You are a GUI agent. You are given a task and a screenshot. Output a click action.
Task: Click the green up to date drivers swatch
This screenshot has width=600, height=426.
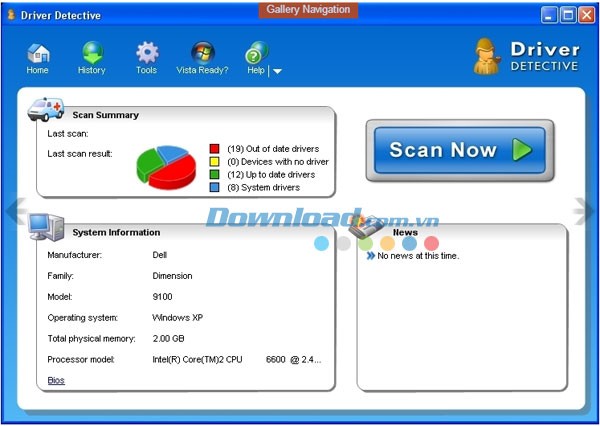pos(214,175)
